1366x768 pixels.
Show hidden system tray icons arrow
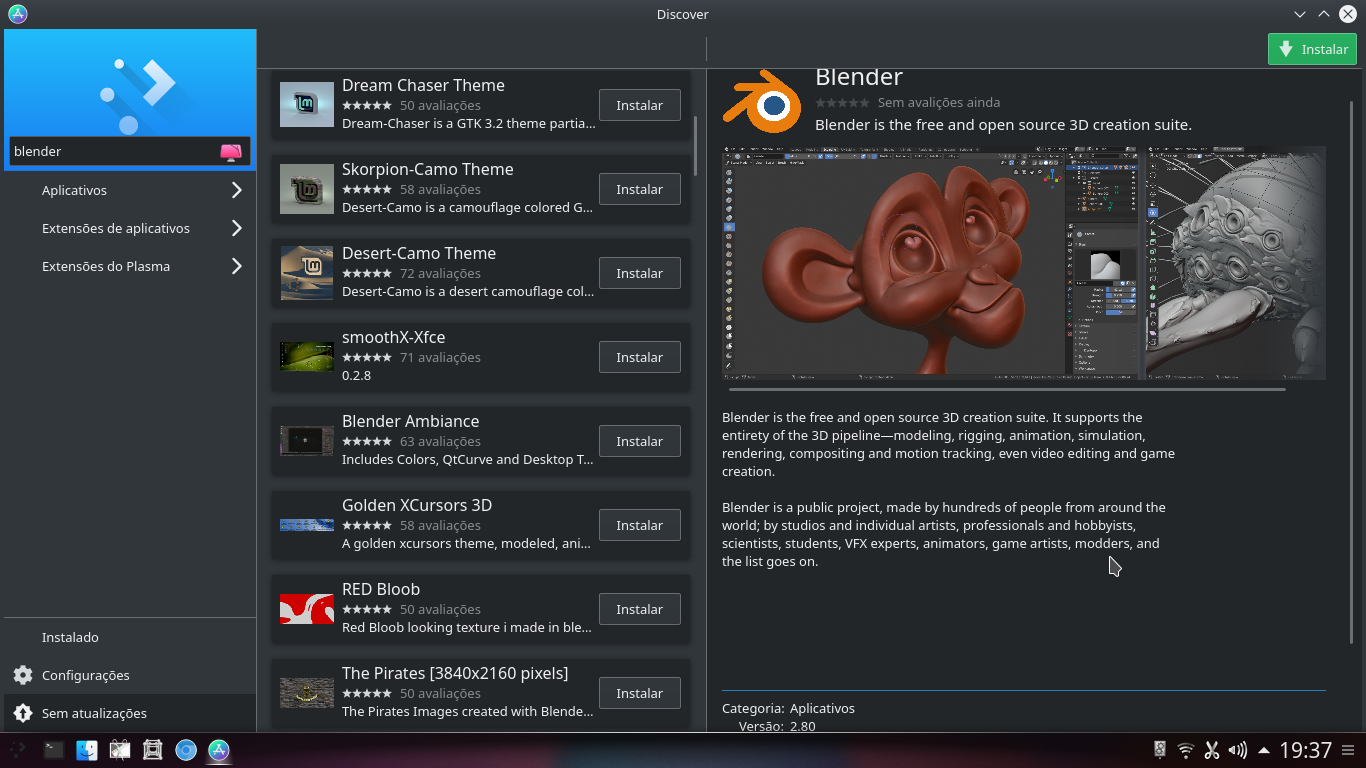pos(1264,750)
